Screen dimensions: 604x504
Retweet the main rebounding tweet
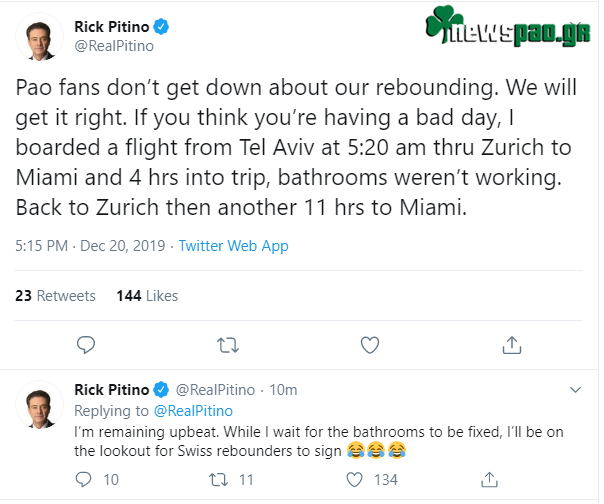228,345
